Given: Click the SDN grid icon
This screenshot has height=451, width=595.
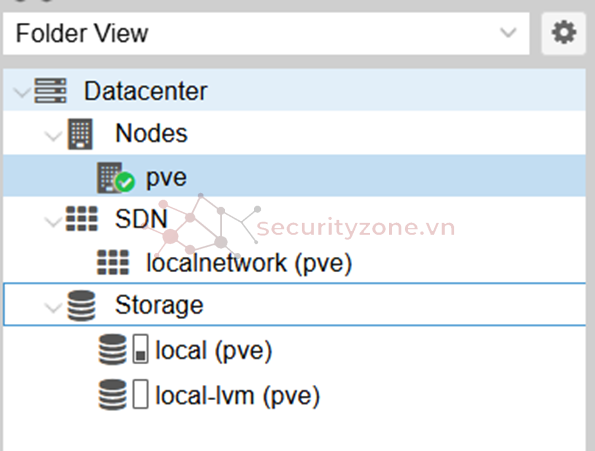Looking at the screenshot, I should click(x=82, y=219).
